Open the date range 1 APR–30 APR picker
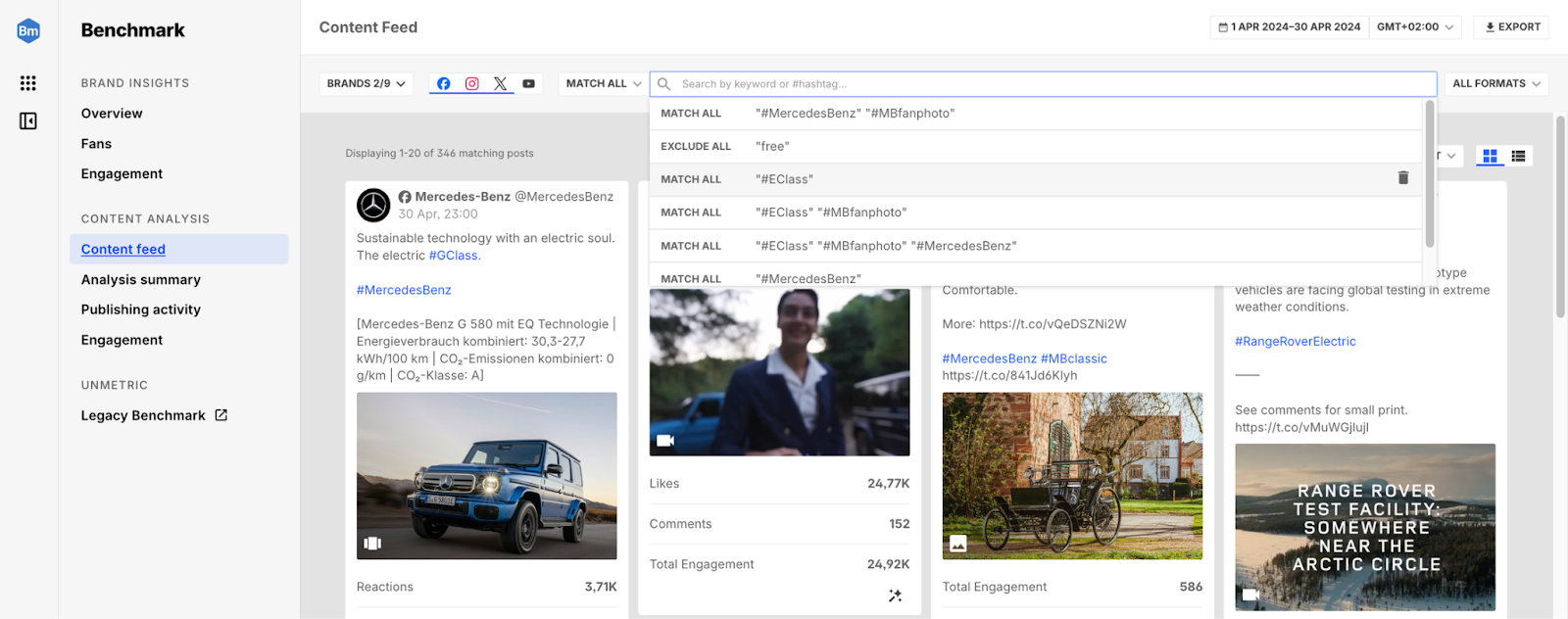Screen dimensions: 1568x619 tap(1289, 27)
